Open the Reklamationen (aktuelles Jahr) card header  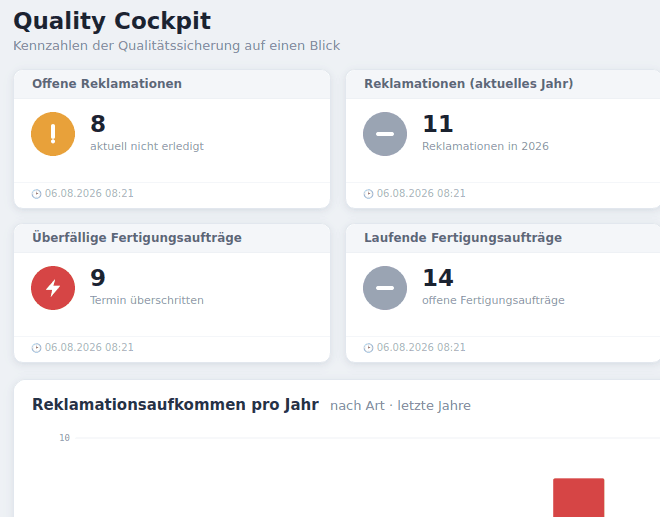tap(503, 84)
